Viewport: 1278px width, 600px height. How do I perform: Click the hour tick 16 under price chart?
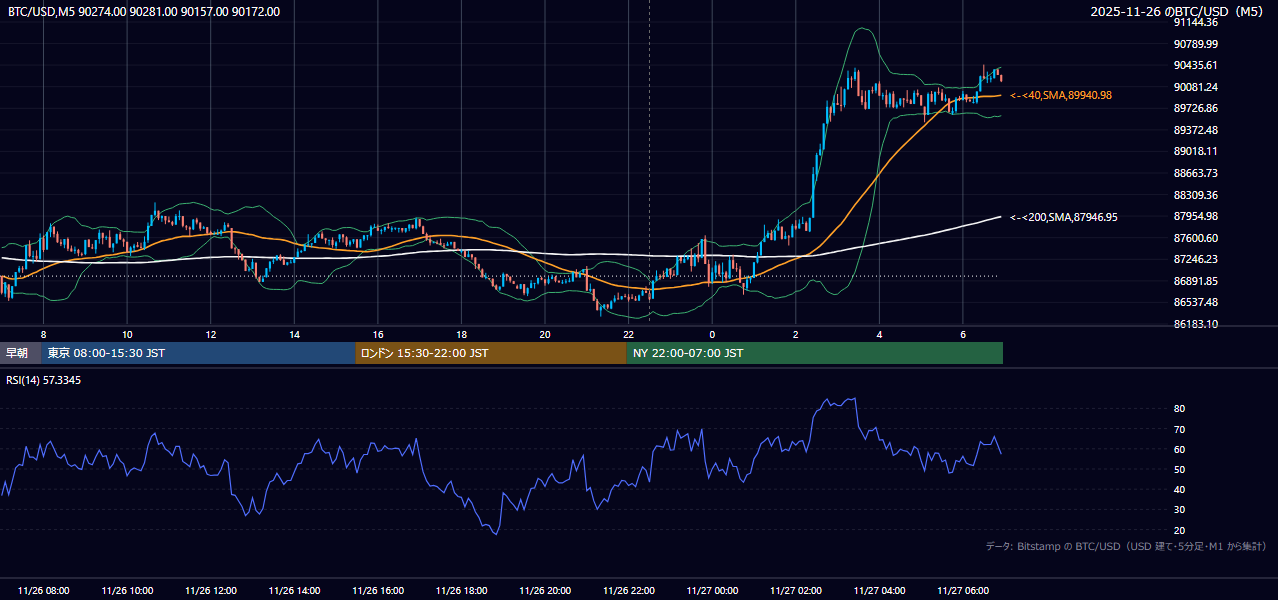[378, 334]
